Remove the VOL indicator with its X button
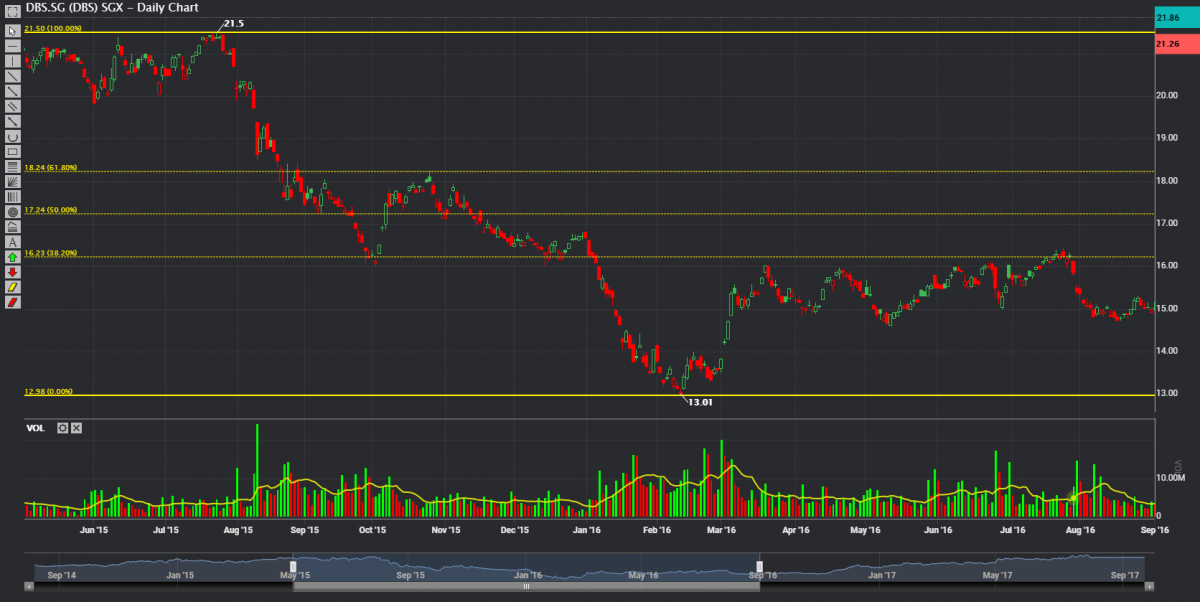 [74, 427]
